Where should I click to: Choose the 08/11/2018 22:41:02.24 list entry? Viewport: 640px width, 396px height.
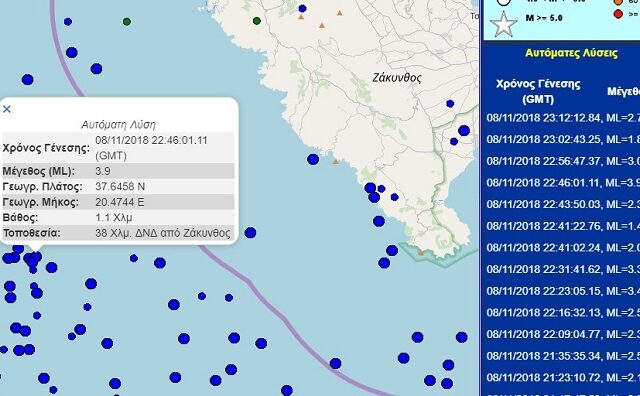(563, 248)
